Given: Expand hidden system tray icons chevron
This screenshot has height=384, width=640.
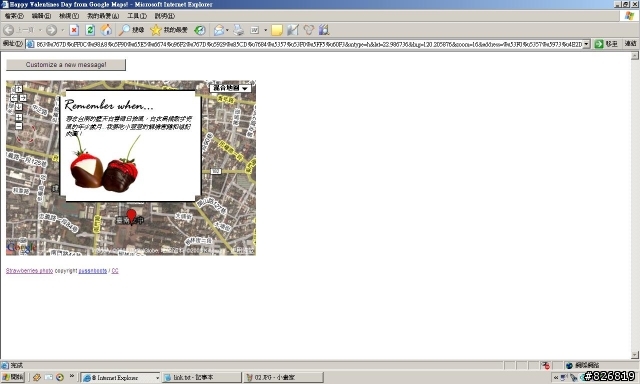Looking at the screenshot, I should coord(556,378).
